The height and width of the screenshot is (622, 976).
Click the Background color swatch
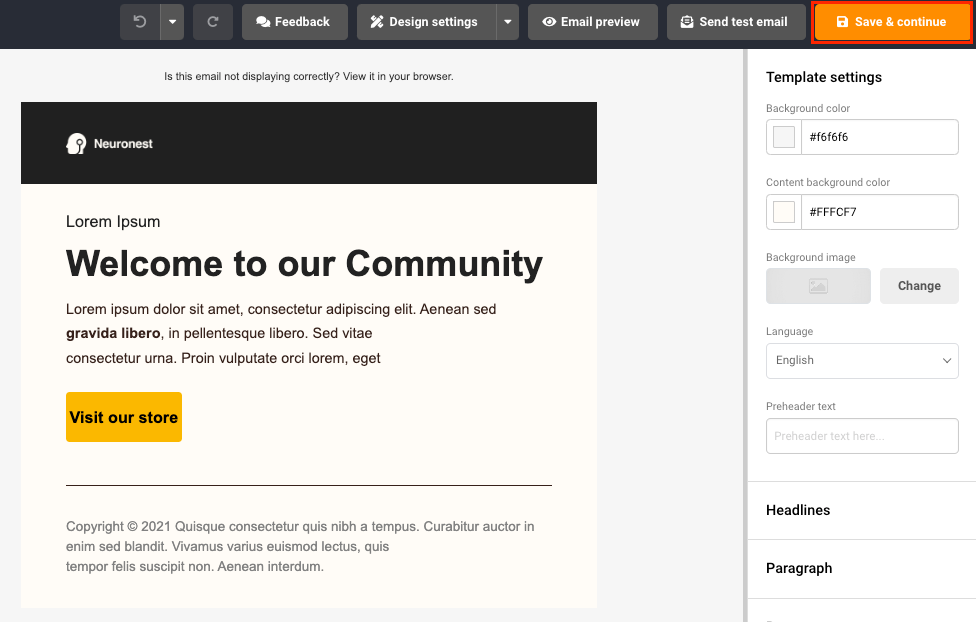[x=784, y=137]
